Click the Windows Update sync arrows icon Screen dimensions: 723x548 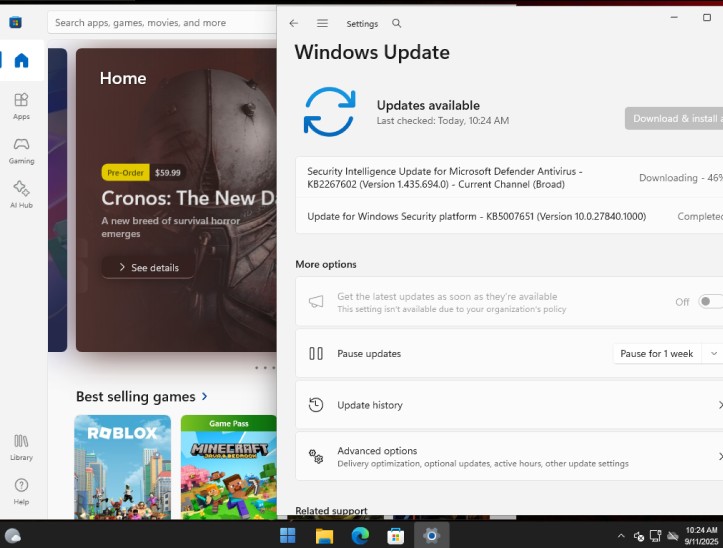pos(329,112)
